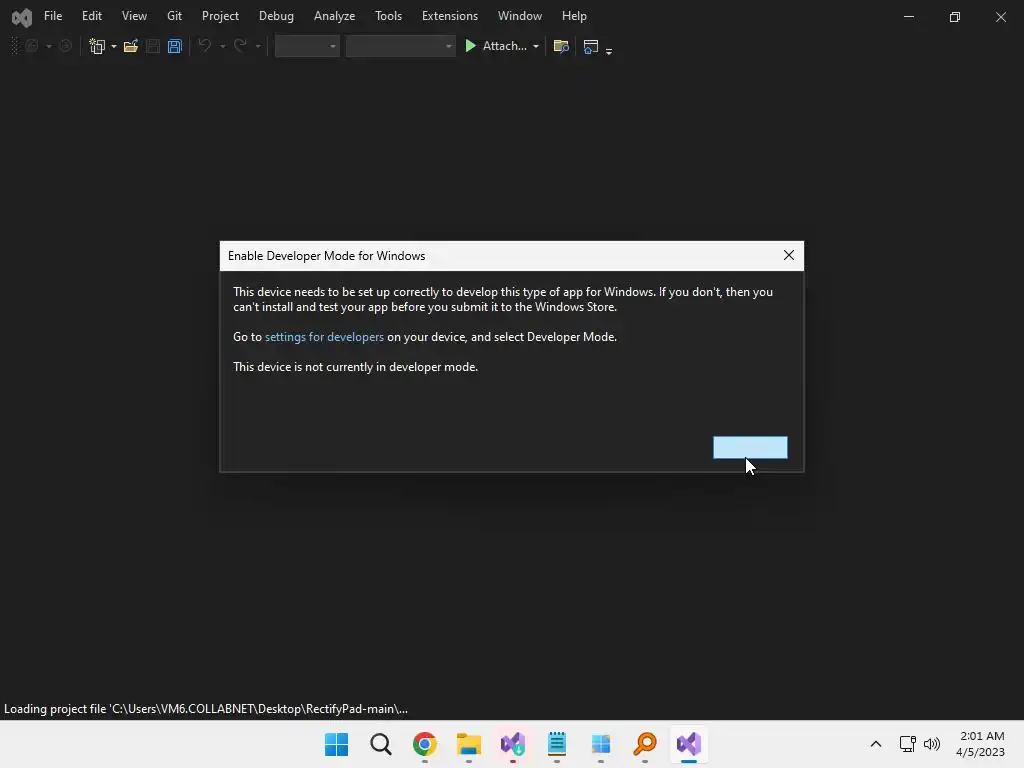Restore down the Visual Studio window
This screenshot has width=1024, height=768.
click(955, 17)
